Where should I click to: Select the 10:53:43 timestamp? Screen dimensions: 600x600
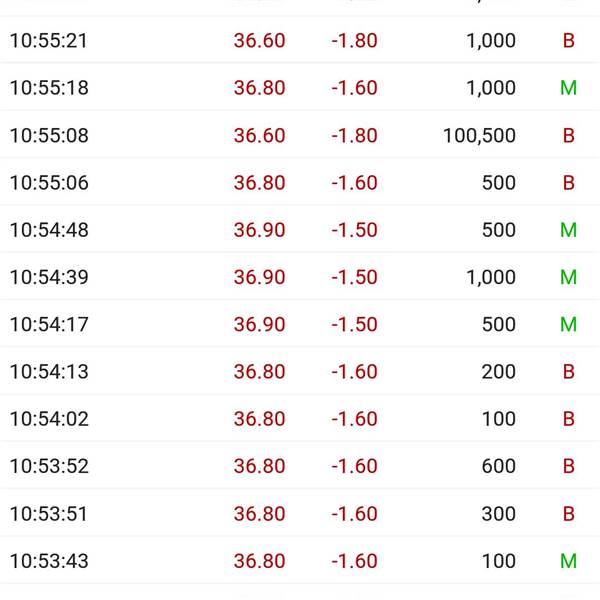(49, 561)
